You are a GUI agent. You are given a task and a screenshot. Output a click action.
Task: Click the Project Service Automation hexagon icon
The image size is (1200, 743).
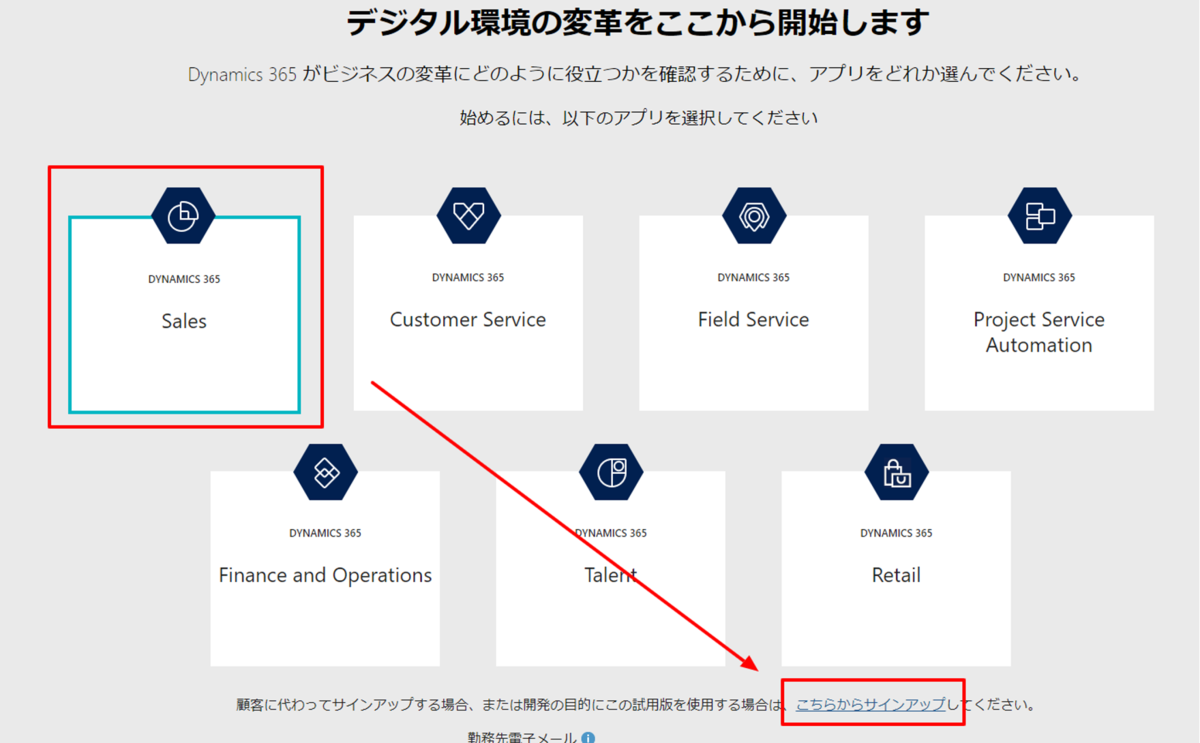point(1040,215)
